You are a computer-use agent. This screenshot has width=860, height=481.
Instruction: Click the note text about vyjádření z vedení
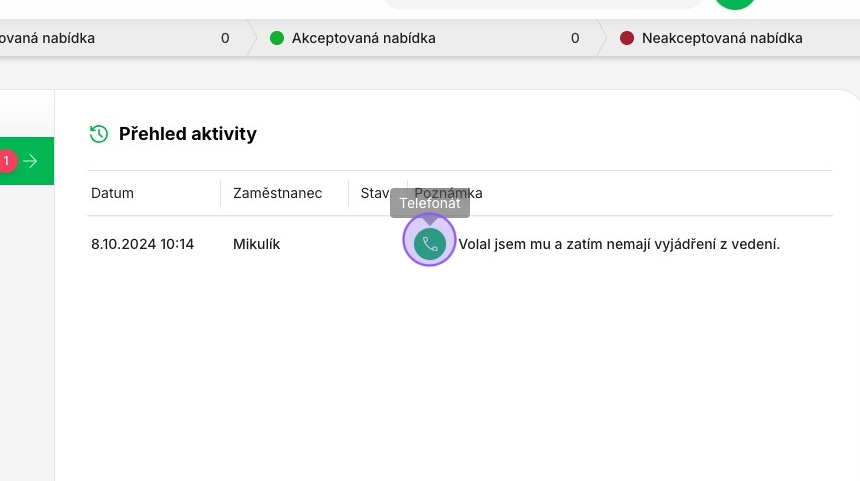pyautogui.click(x=619, y=244)
